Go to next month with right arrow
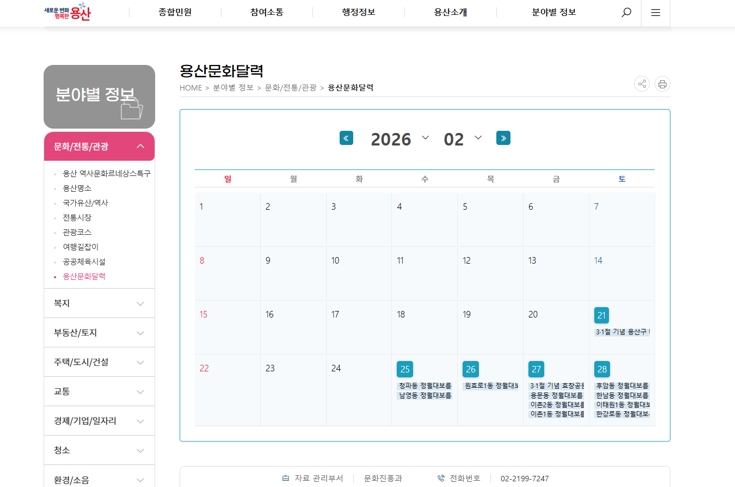 [503, 138]
